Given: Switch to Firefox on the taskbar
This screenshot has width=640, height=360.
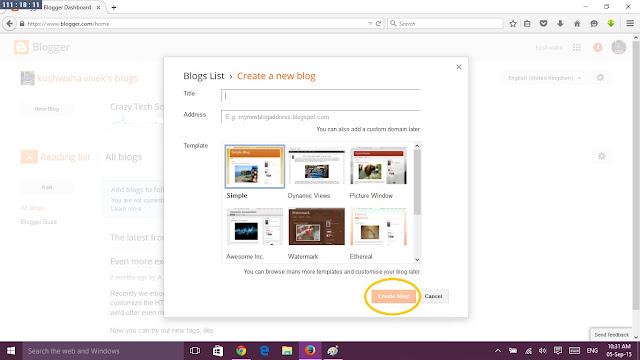Looking at the screenshot, I should 310,351.
